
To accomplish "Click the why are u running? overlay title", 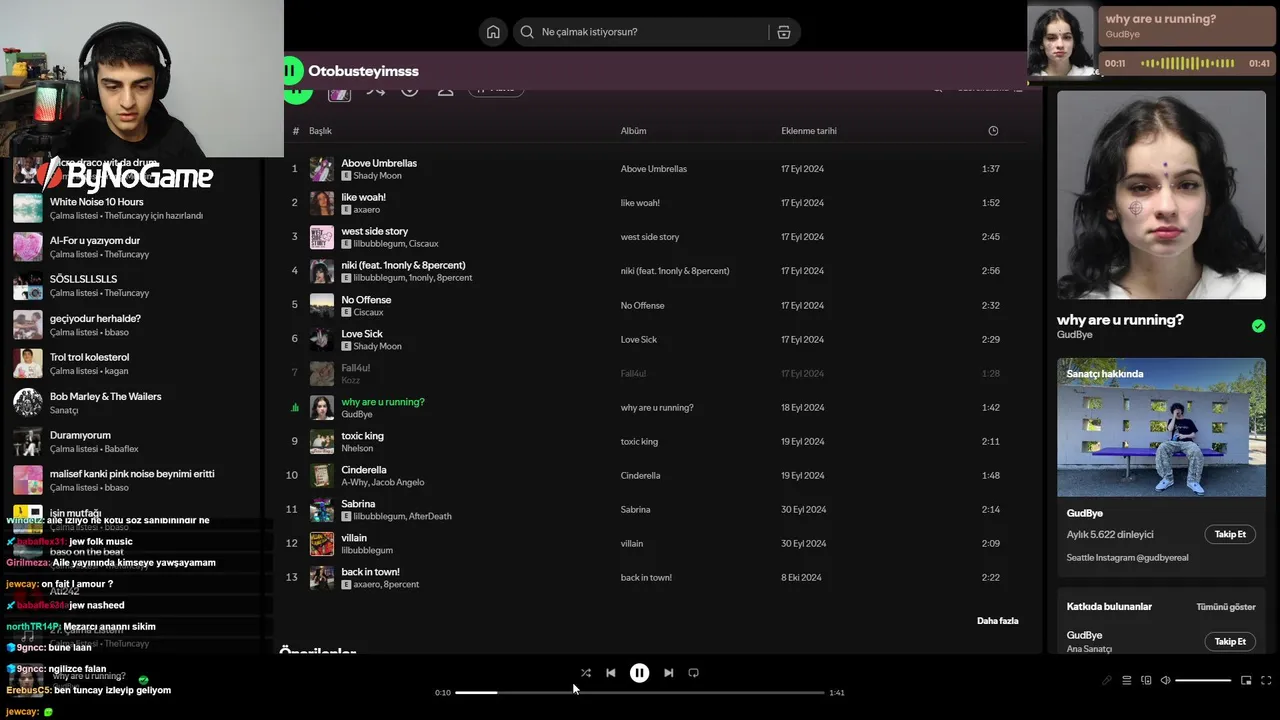I will (1161, 19).
